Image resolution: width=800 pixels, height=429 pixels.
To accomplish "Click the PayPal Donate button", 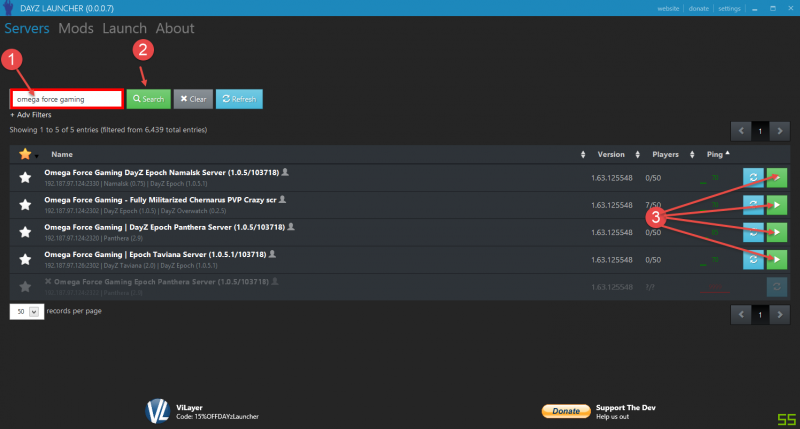I will click(566, 411).
